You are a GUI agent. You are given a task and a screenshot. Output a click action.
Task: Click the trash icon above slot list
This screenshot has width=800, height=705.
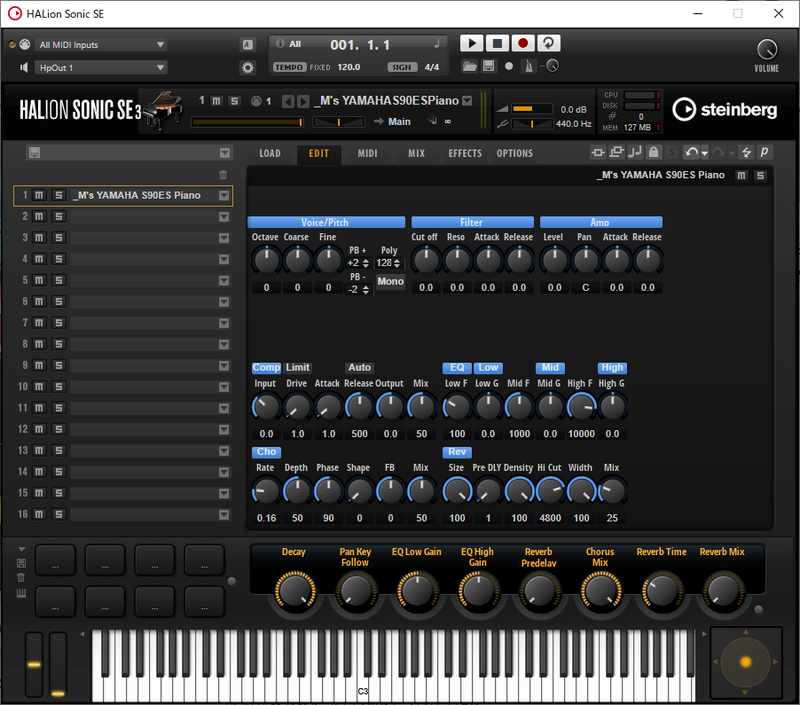223,175
